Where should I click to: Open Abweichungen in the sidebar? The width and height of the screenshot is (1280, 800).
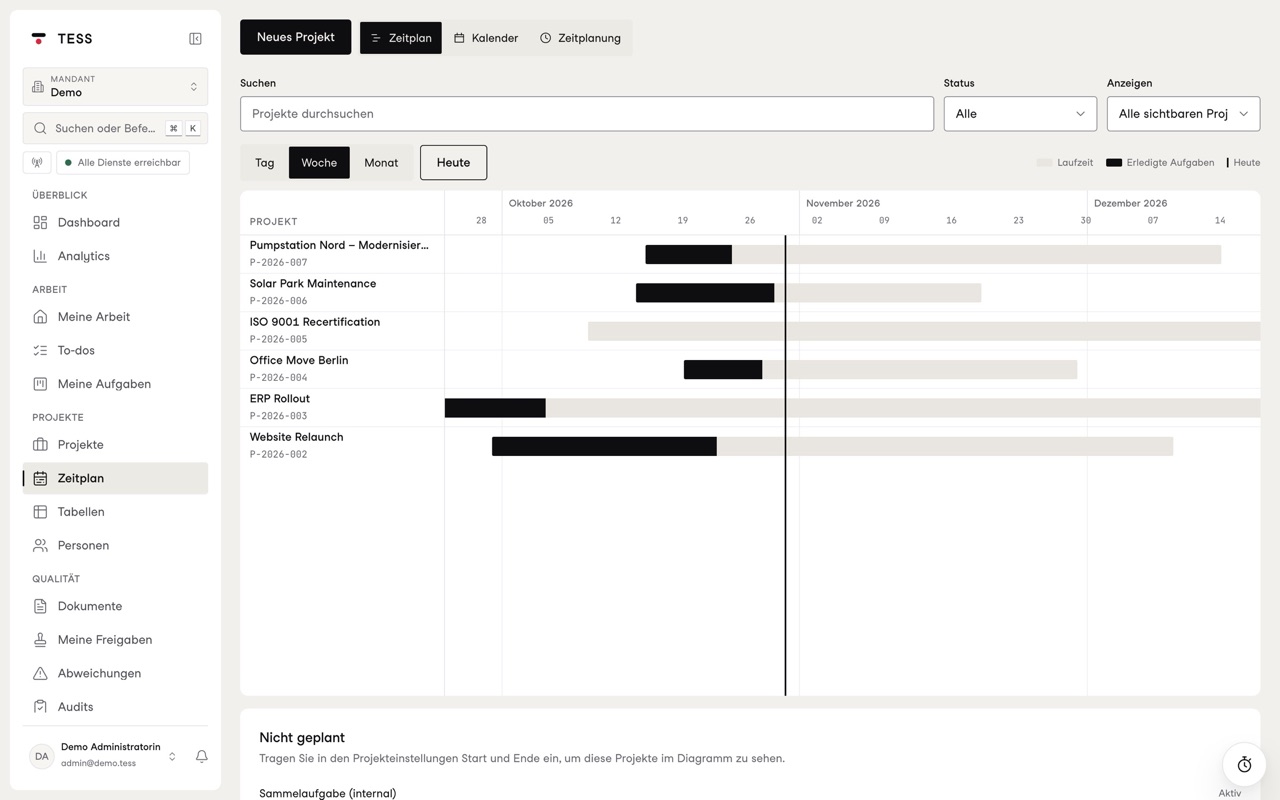click(x=115, y=673)
